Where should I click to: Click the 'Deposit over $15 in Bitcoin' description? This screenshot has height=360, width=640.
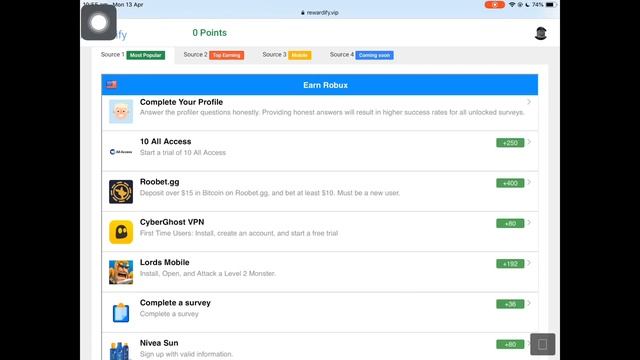270,193
